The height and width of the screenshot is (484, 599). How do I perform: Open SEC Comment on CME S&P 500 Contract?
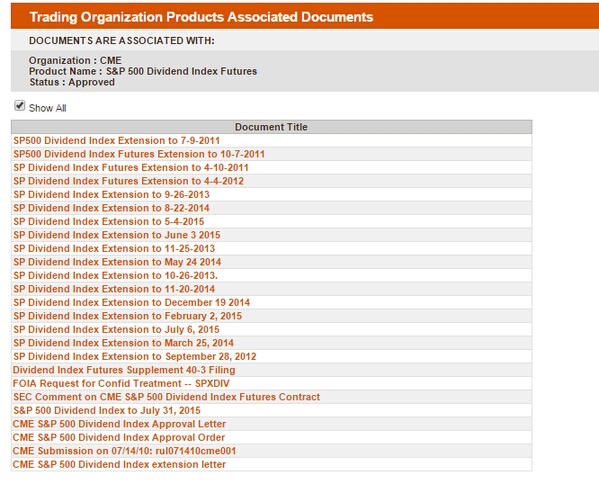[x=167, y=397]
